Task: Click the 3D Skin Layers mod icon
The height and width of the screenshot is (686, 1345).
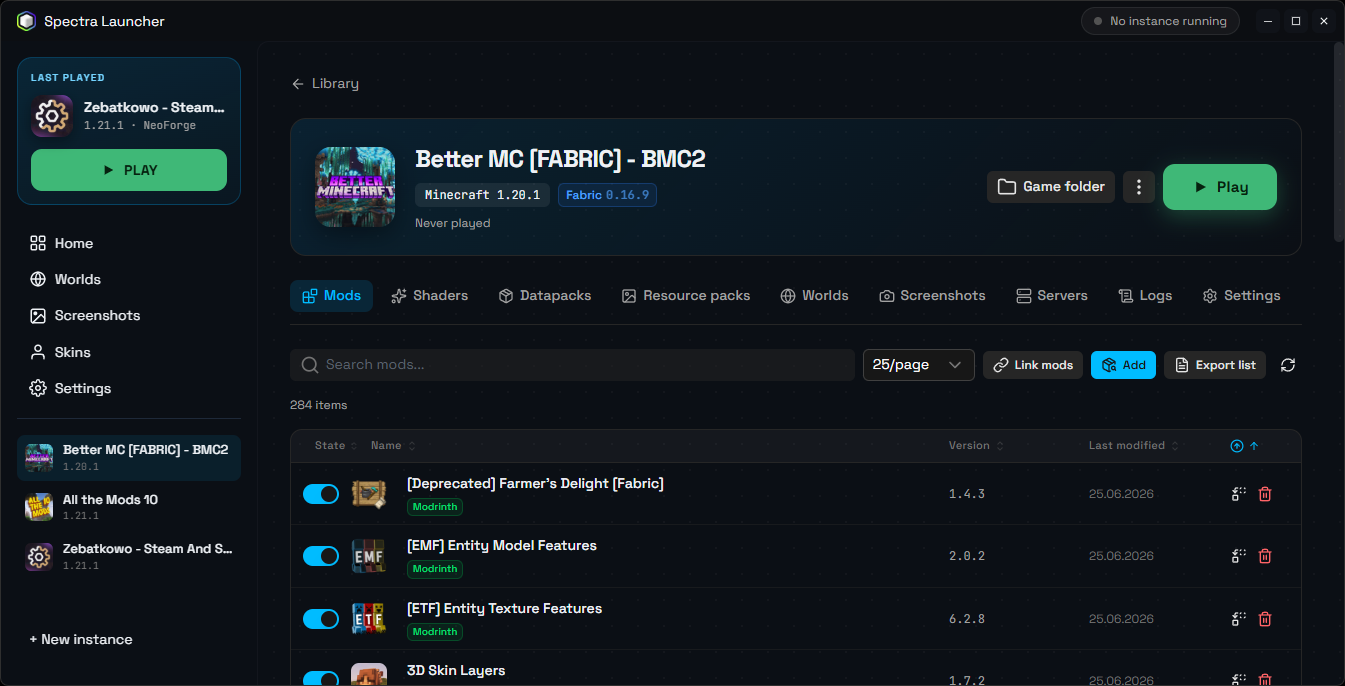Action: tap(369, 675)
